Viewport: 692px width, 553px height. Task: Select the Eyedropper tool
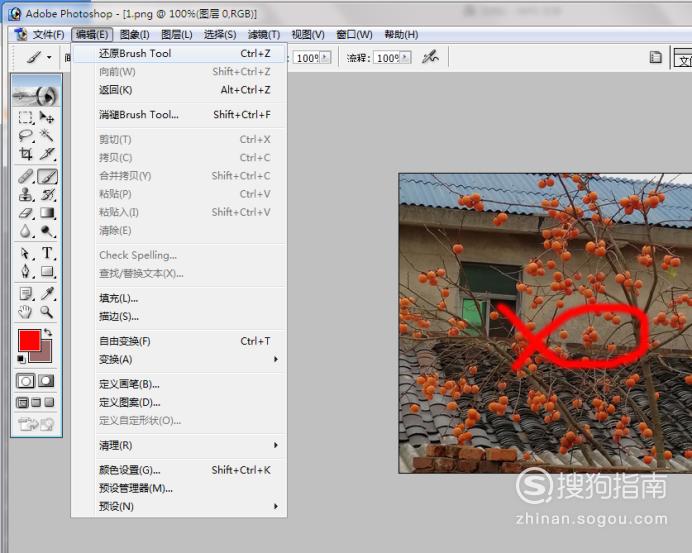point(47,293)
